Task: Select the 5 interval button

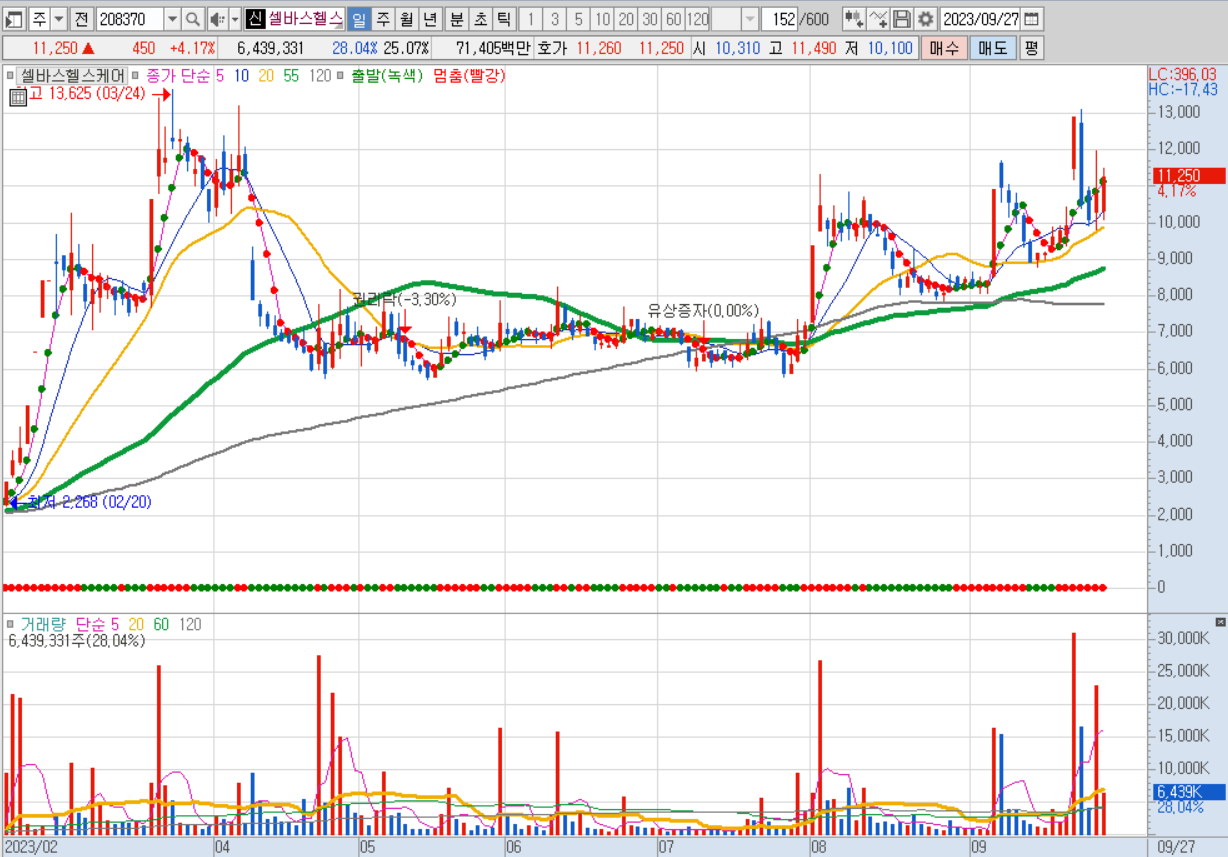Action: 578,19
